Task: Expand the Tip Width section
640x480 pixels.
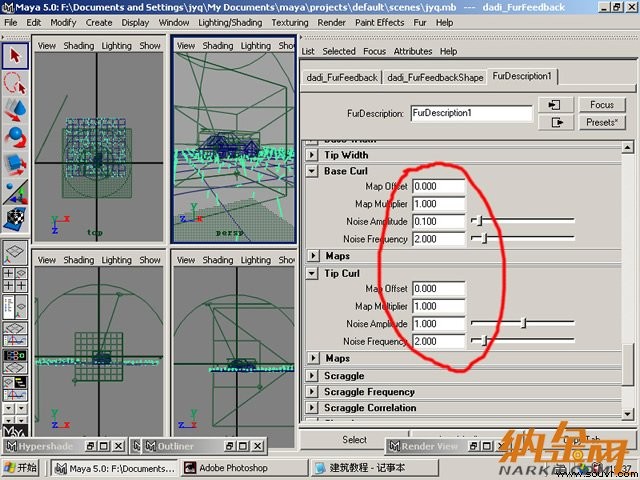Action: (x=312, y=155)
